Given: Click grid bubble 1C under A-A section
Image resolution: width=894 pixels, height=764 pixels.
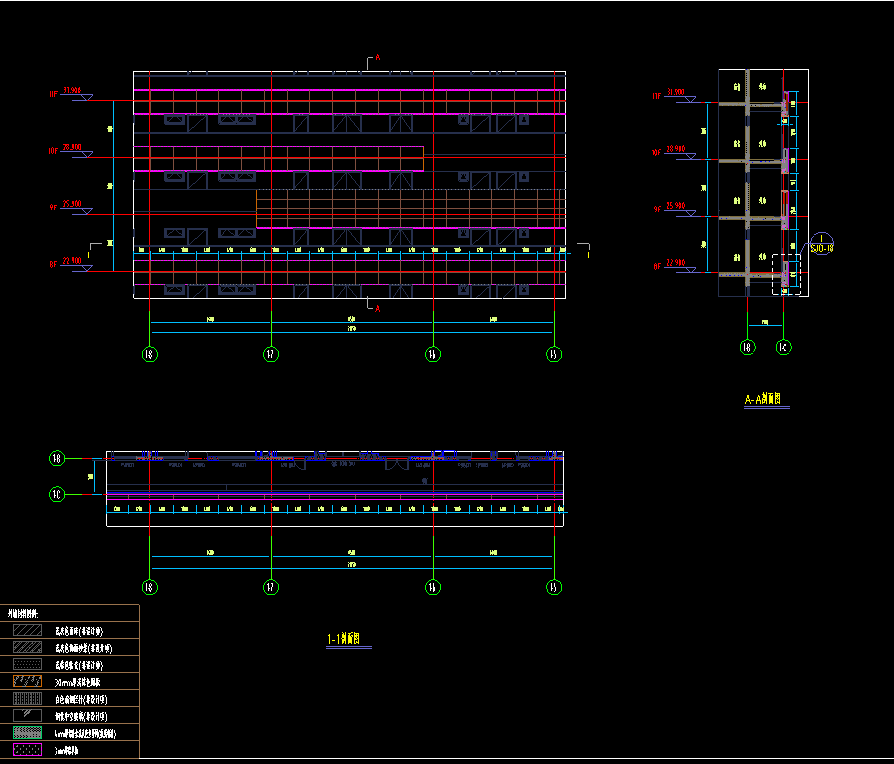Looking at the screenshot, I should 783,347.
